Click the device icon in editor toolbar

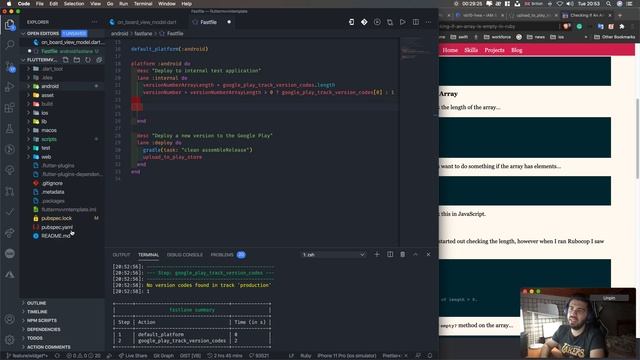(x=351, y=22)
